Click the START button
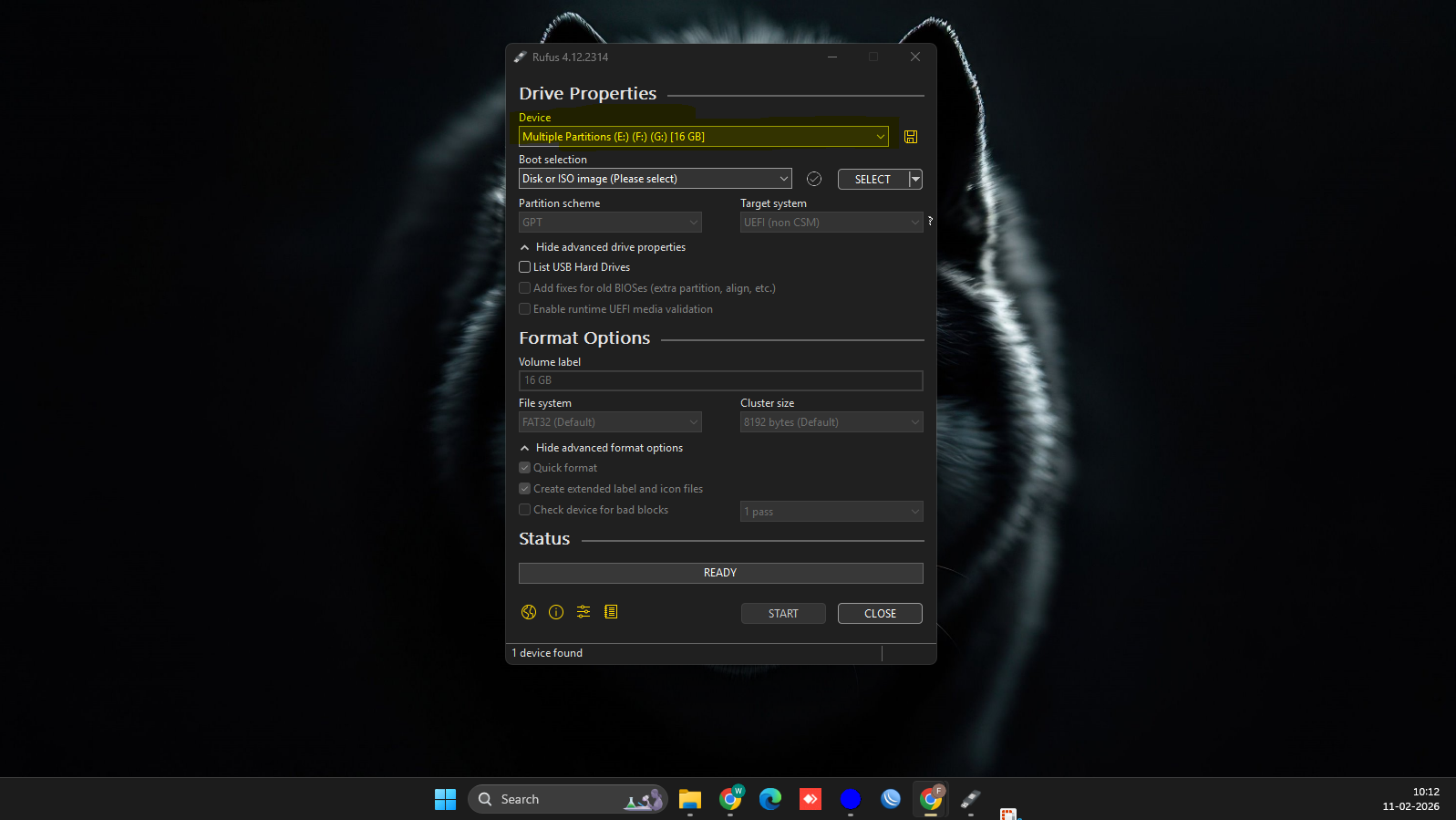1456x820 pixels. (x=783, y=614)
